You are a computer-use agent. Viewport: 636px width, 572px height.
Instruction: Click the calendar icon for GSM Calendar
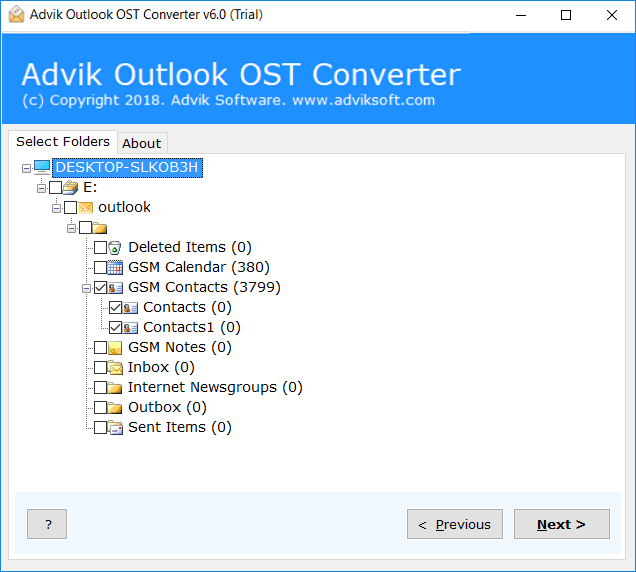(115, 267)
